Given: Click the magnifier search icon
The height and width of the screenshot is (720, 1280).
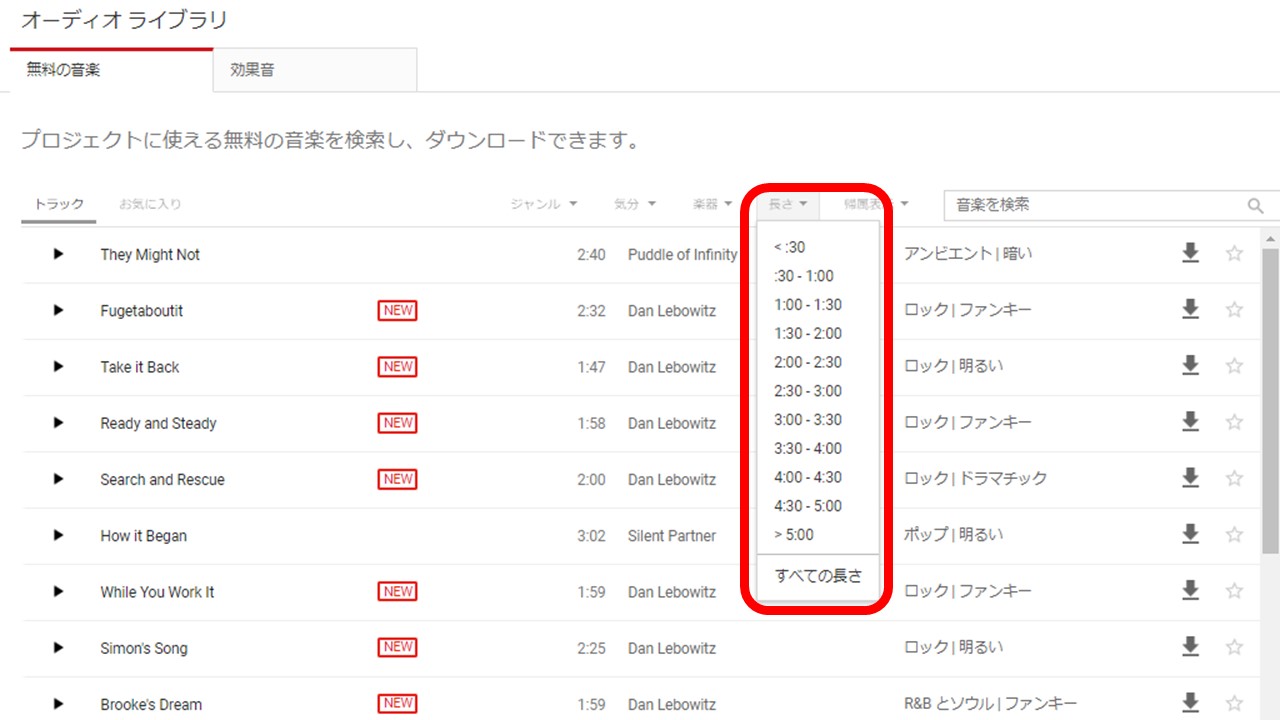Looking at the screenshot, I should tap(1256, 205).
